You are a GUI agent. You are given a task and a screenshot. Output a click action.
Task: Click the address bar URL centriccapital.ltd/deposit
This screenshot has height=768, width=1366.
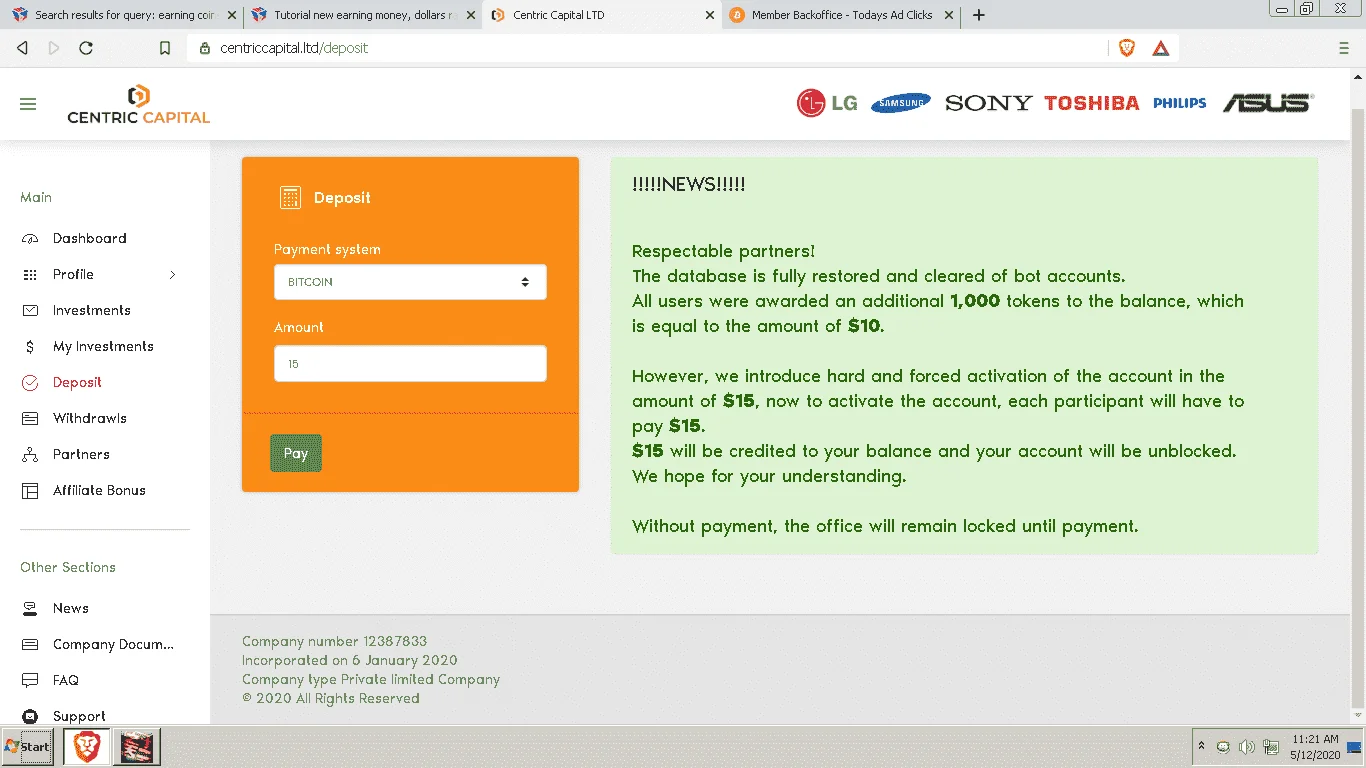pos(294,48)
